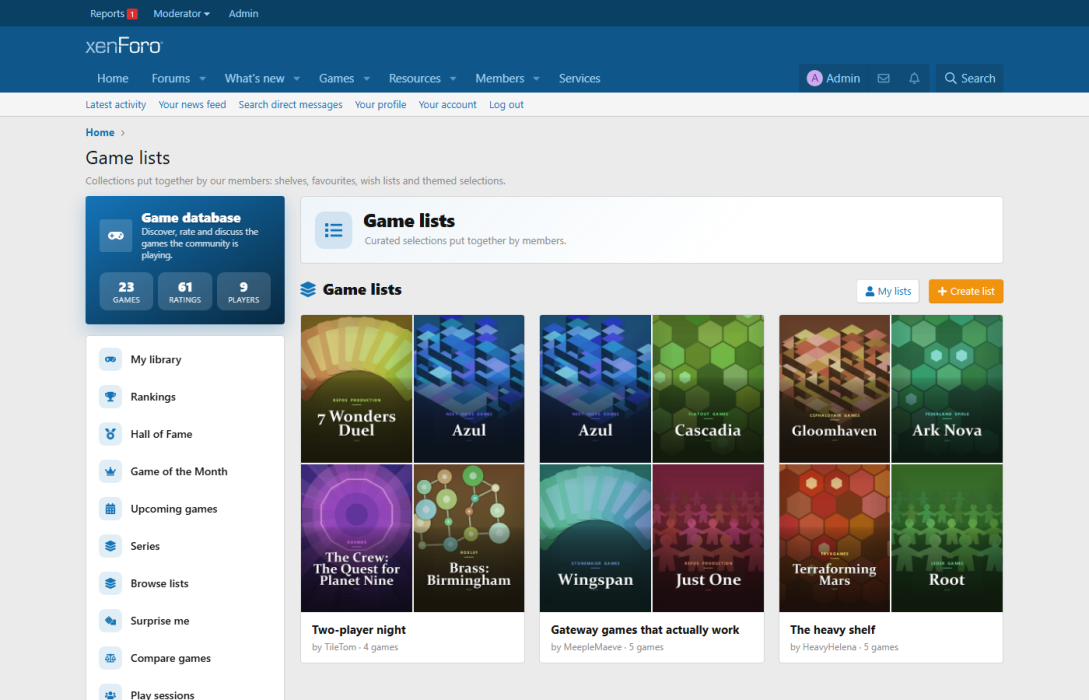1089x700 pixels.
Task: Click the My library gamepad icon
Action: tap(110, 360)
